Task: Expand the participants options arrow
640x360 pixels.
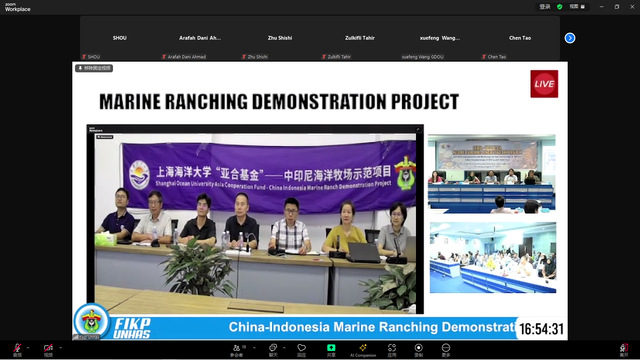Action: pos(254,348)
